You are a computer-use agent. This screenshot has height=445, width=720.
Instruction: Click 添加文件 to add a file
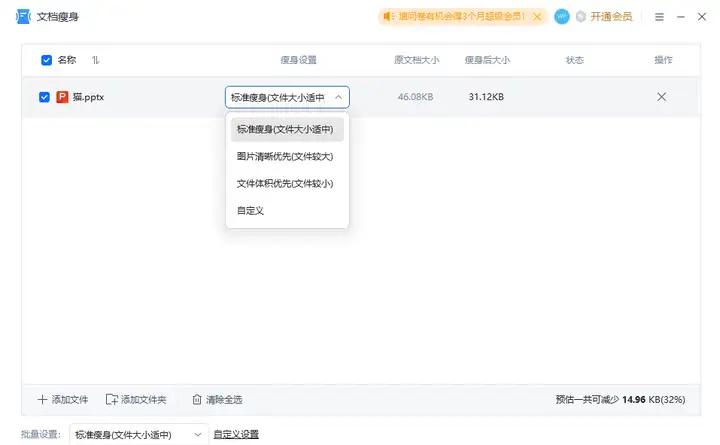(x=63, y=399)
